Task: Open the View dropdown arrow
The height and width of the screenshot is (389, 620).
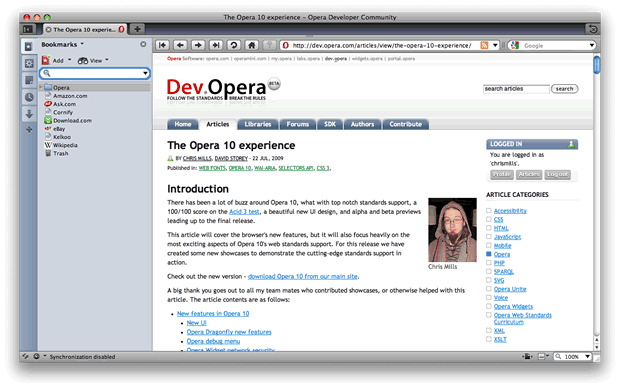Action: [x=107, y=60]
